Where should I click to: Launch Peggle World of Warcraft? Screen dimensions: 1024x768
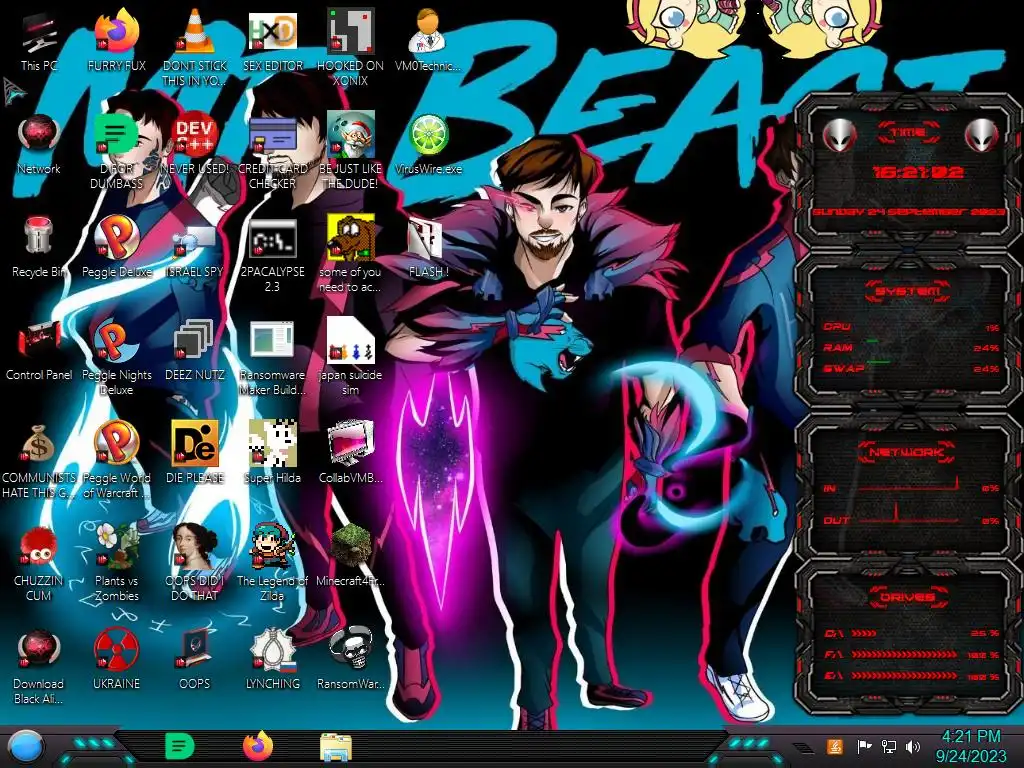116,460
